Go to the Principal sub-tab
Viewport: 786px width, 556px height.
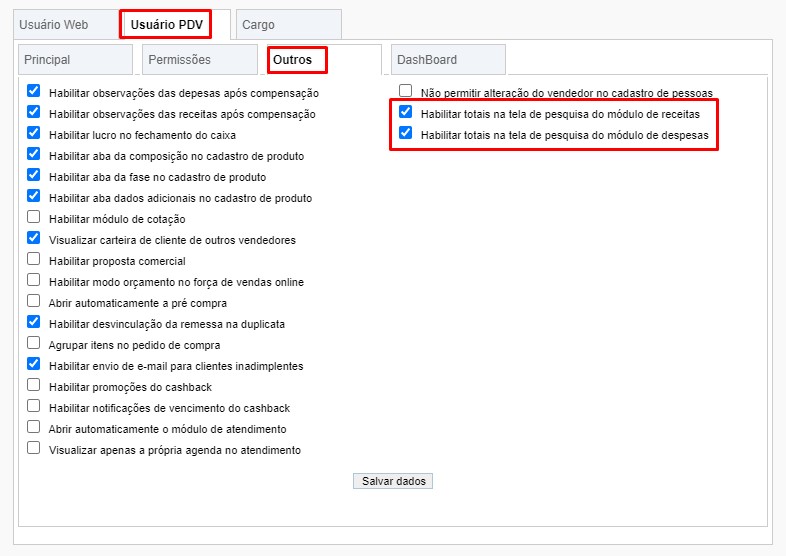point(75,60)
